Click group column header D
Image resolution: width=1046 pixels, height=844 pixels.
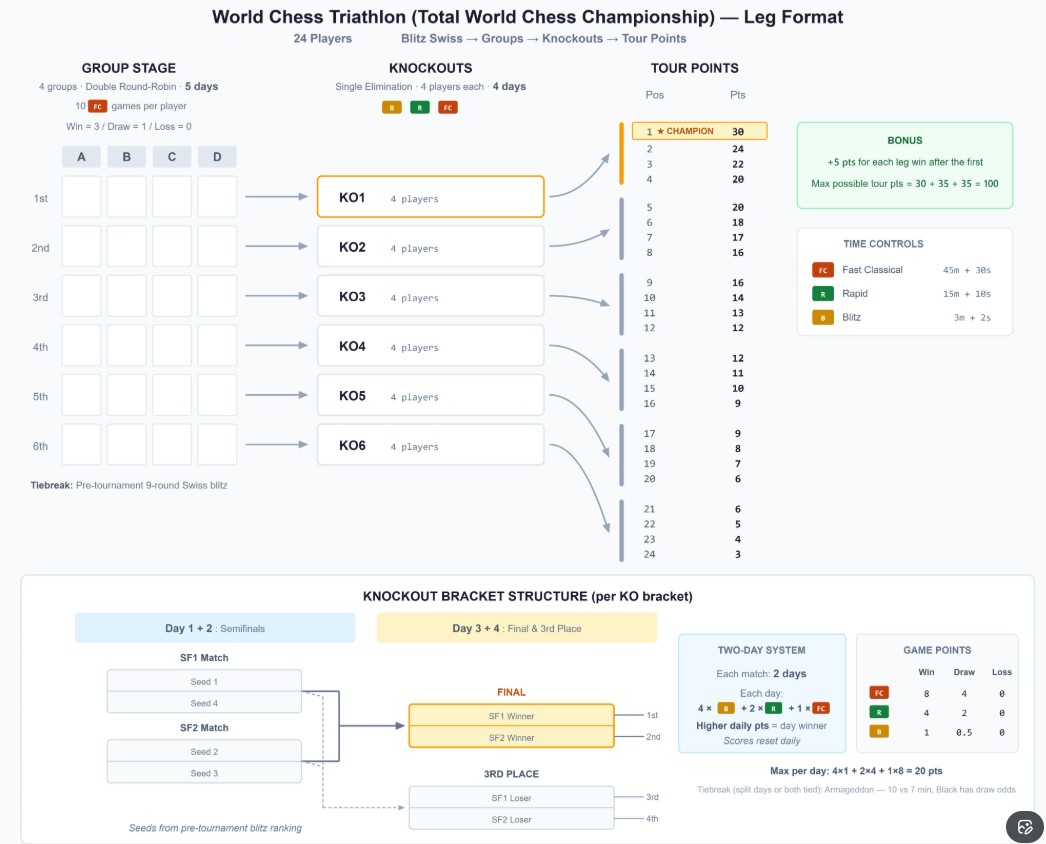[217, 157]
